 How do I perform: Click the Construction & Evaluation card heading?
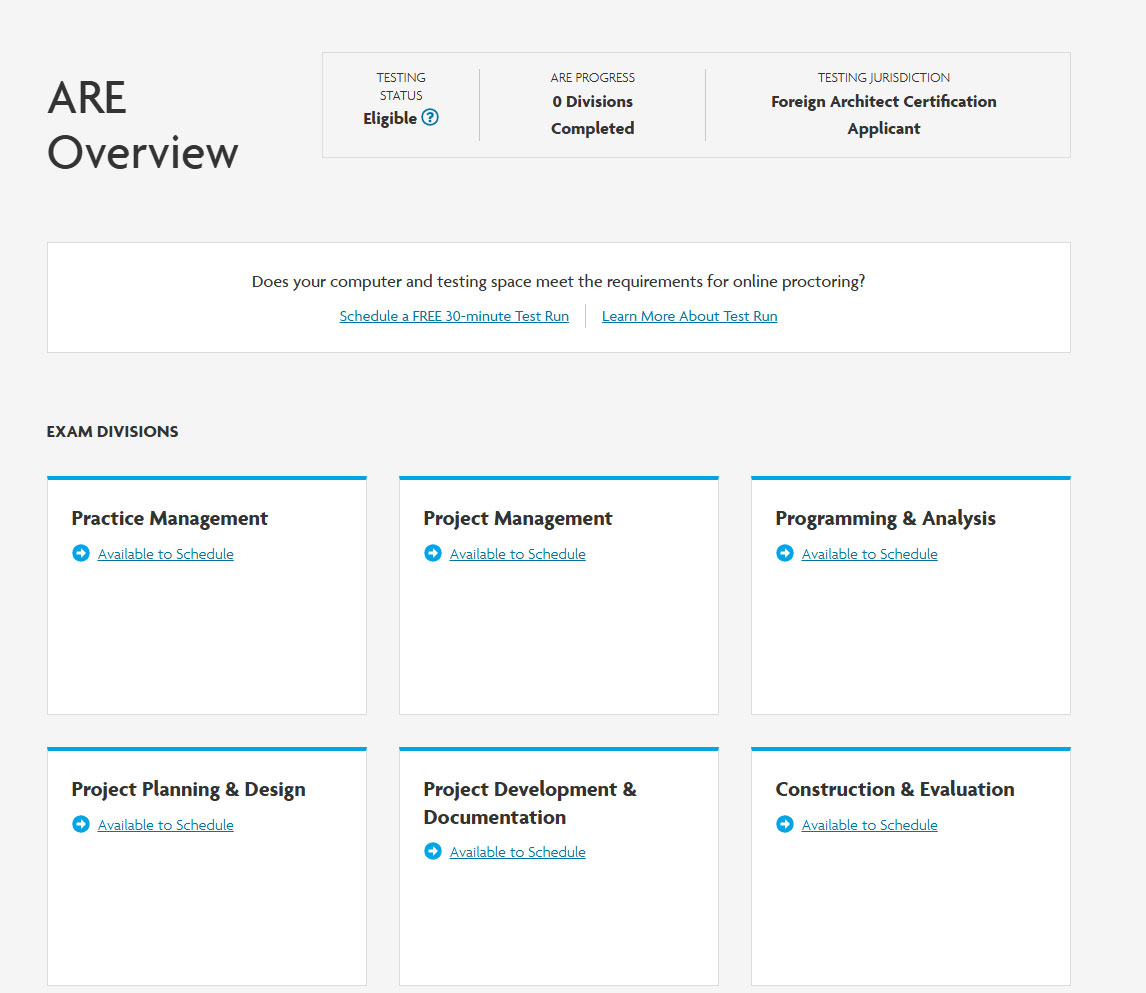tap(895, 789)
